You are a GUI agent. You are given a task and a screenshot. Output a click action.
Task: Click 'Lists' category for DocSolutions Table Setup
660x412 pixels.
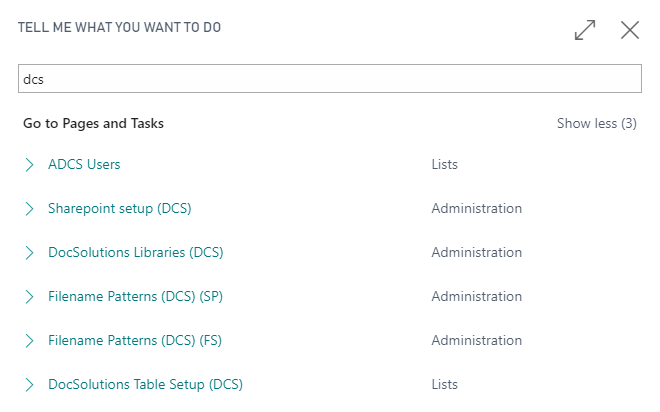click(445, 385)
